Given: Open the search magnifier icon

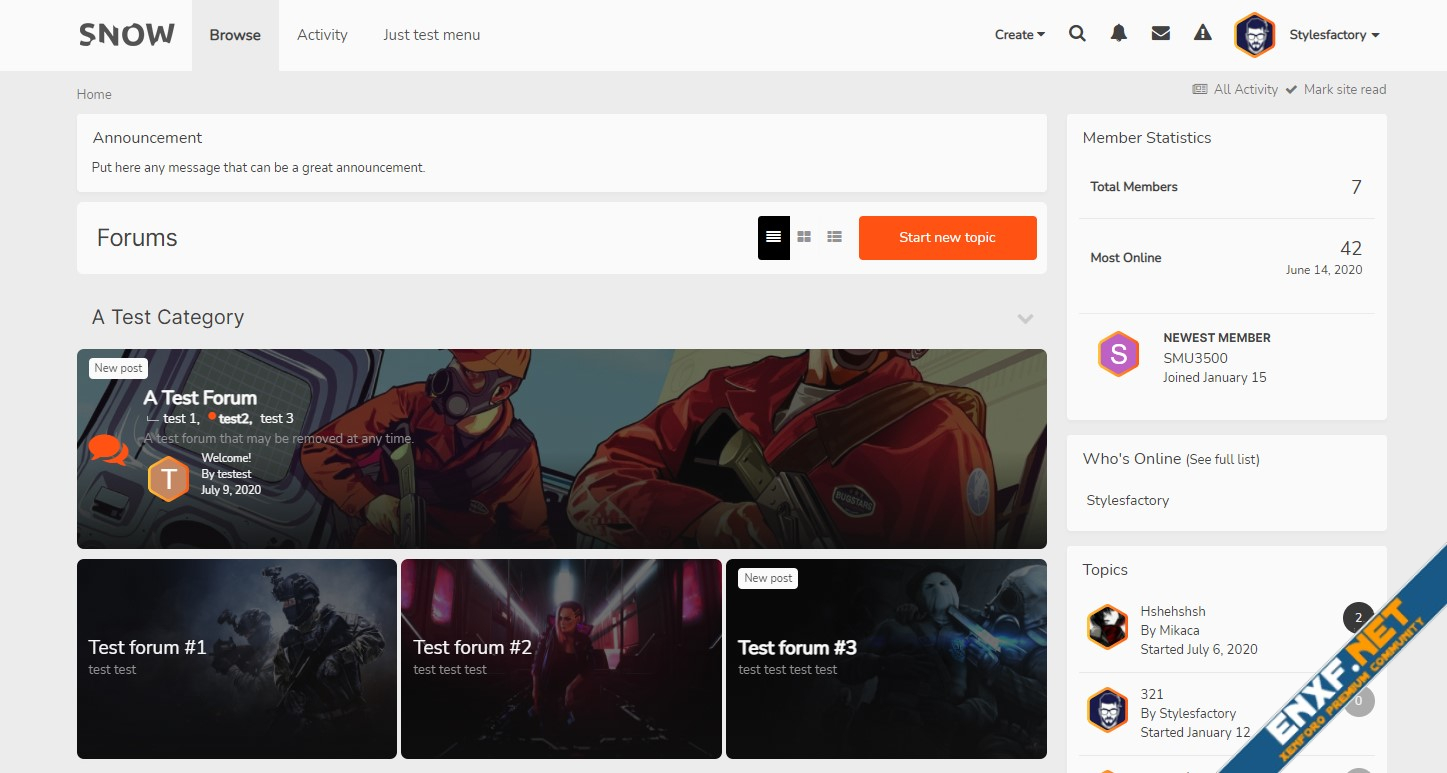Looking at the screenshot, I should click(1077, 34).
